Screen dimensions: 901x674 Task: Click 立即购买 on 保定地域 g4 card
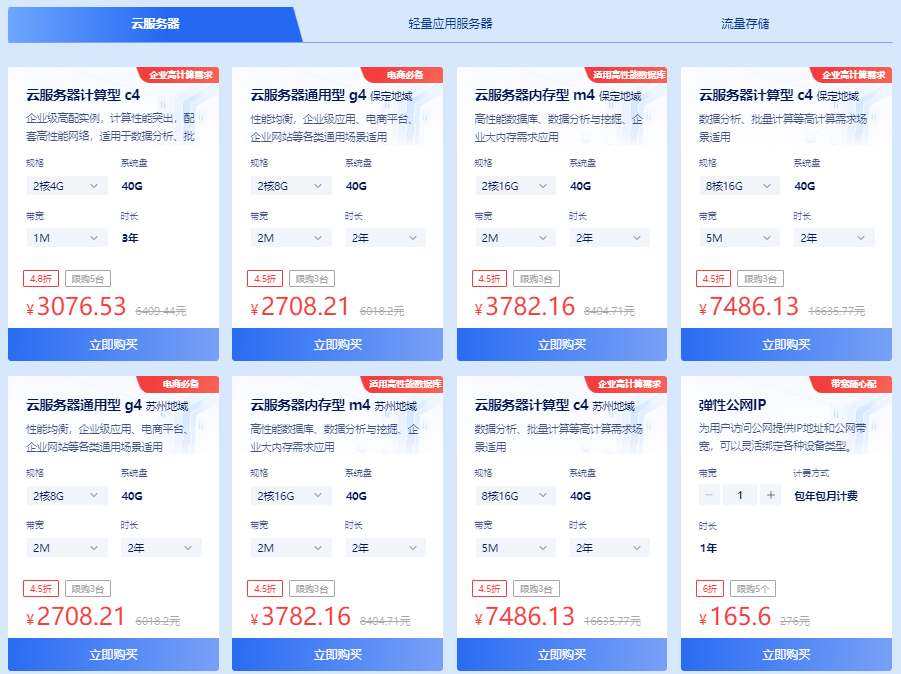point(337,345)
